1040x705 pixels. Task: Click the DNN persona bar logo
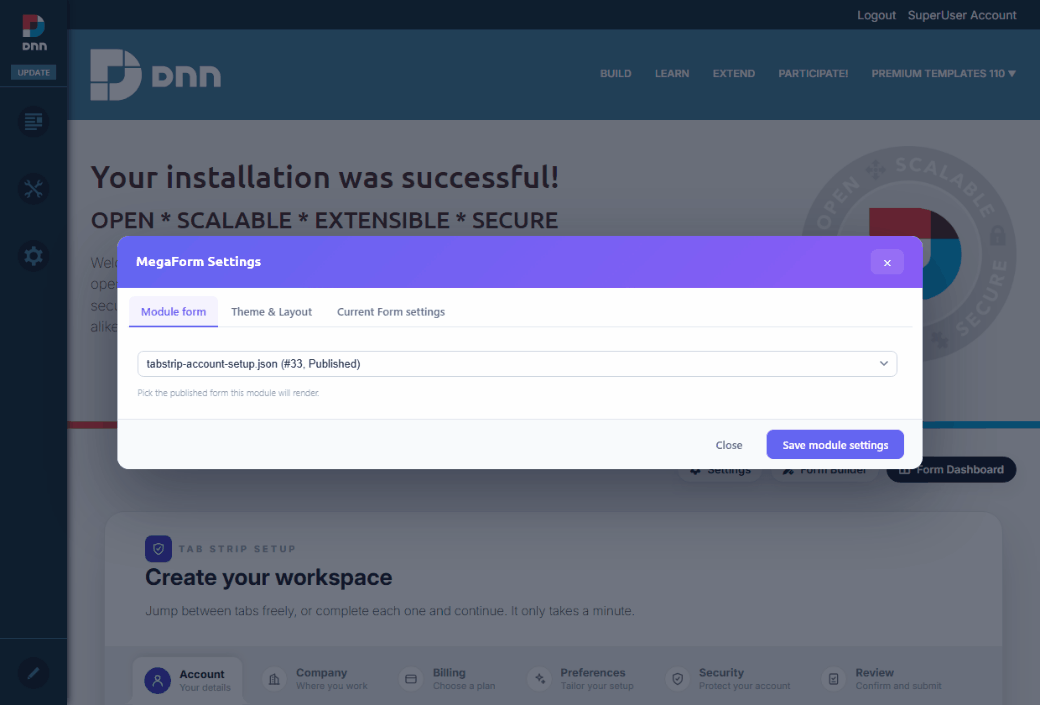pos(34,32)
